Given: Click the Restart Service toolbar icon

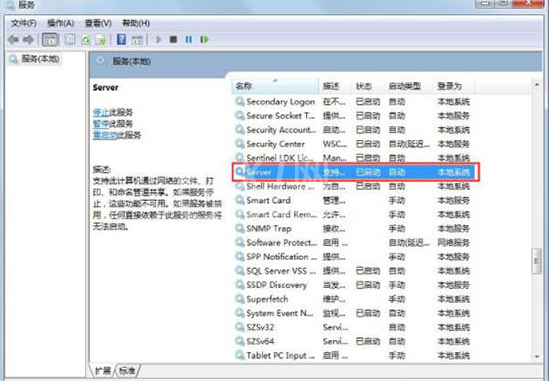Looking at the screenshot, I should (204, 40).
